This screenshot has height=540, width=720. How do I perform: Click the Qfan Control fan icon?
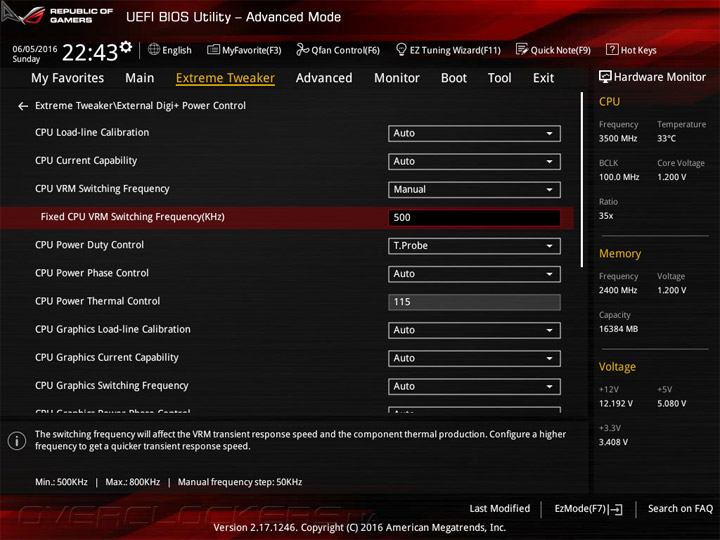[302, 49]
